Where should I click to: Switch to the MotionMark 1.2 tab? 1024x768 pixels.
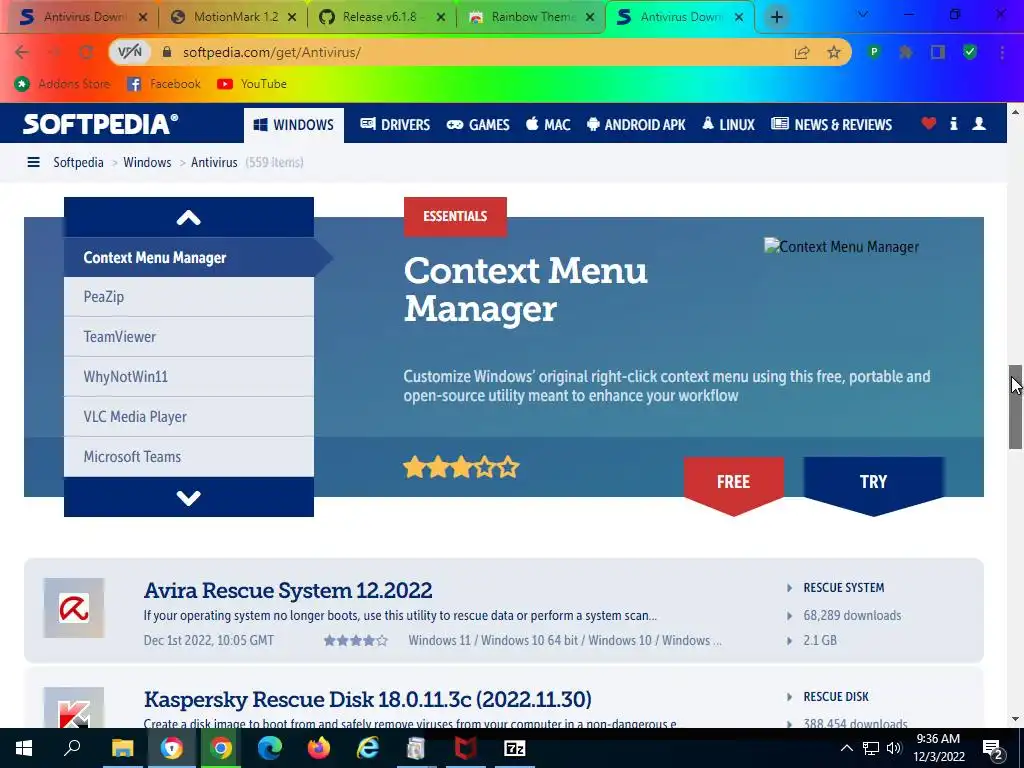coord(235,17)
